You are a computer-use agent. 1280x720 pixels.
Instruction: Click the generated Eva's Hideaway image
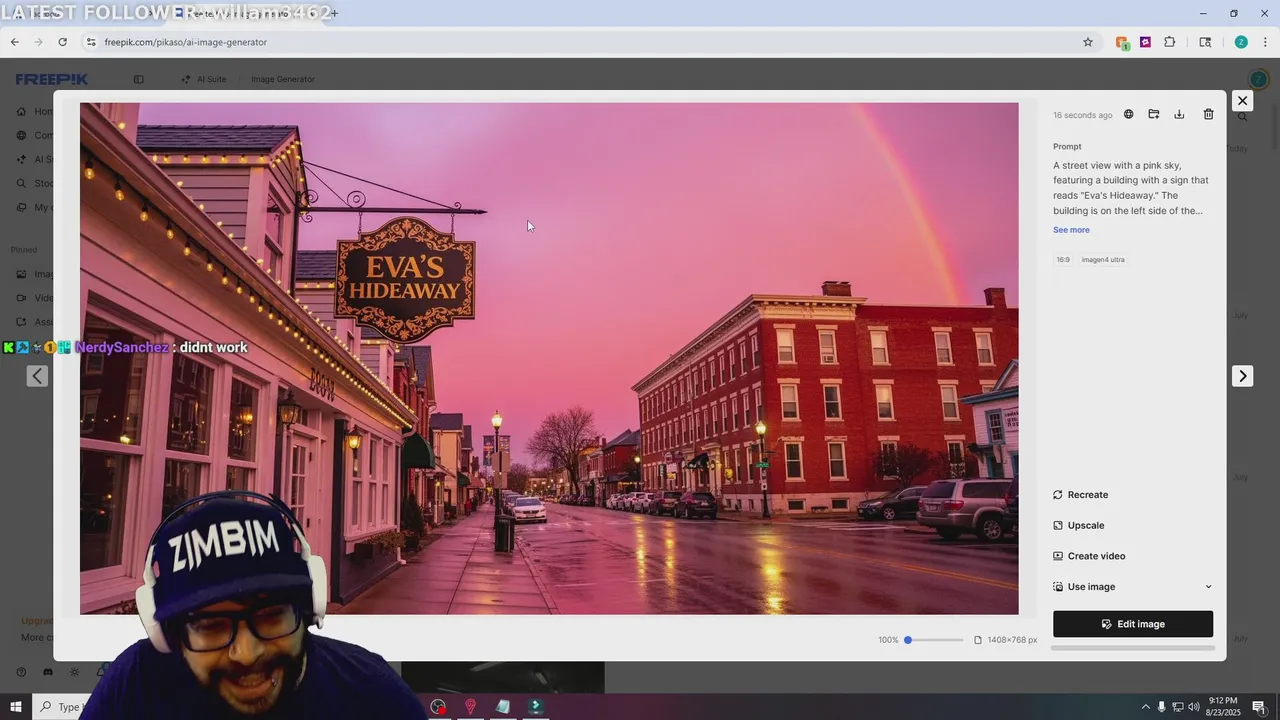click(549, 358)
